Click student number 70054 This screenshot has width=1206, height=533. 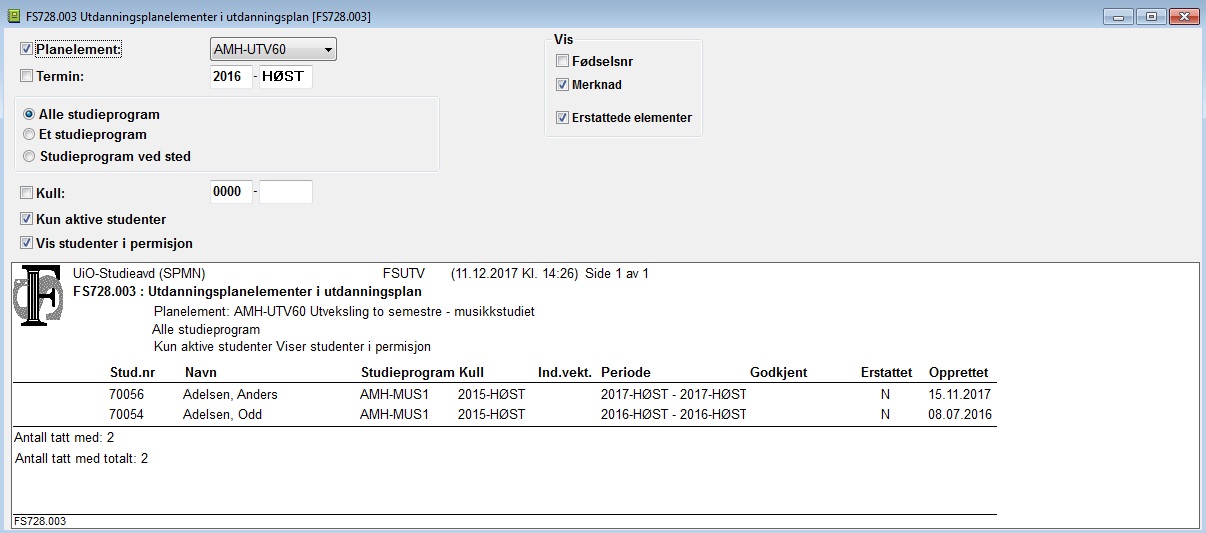[127, 415]
